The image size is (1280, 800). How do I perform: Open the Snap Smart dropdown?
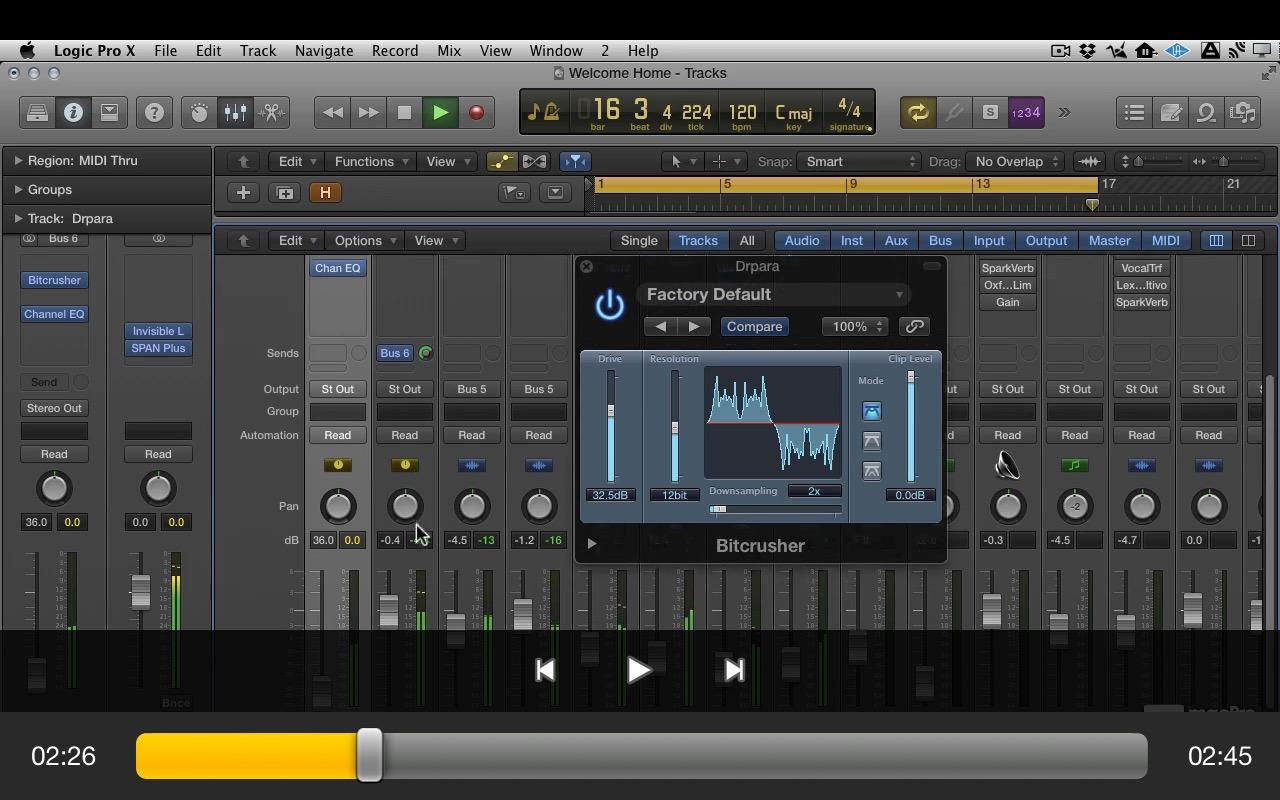coord(857,161)
